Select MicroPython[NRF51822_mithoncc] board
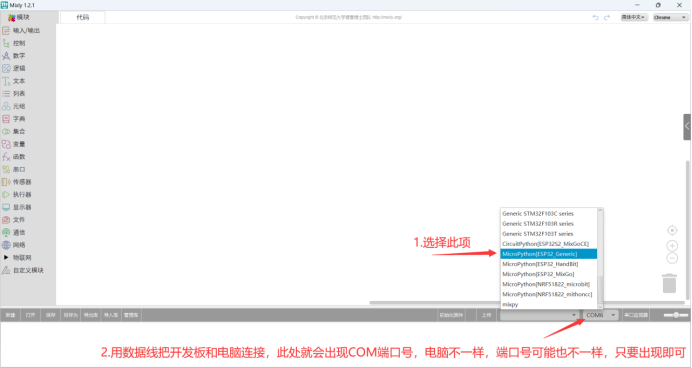692x368 pixels. tap(549, 294)
